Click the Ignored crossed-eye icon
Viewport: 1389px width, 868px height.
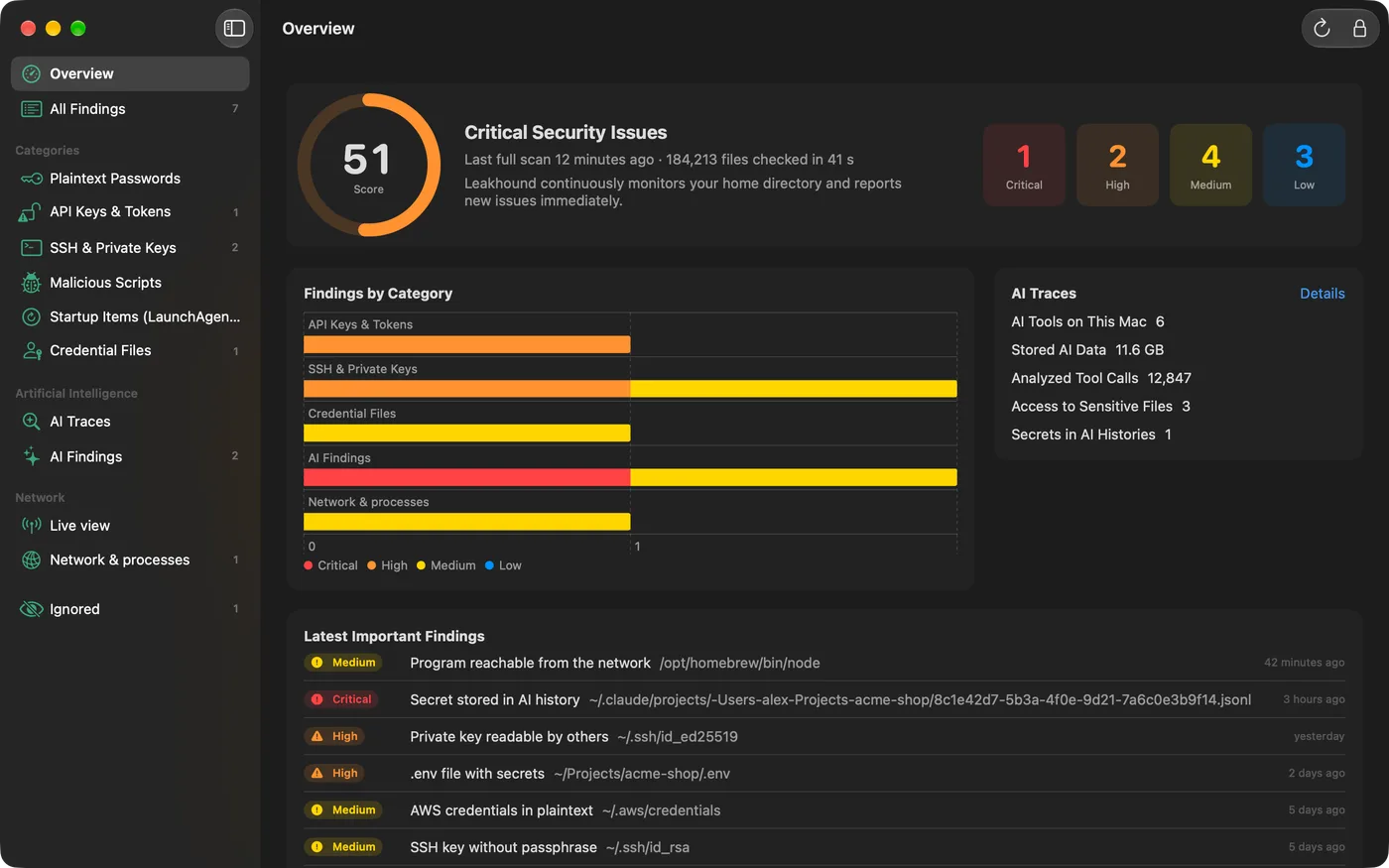(x=32, y=609)
